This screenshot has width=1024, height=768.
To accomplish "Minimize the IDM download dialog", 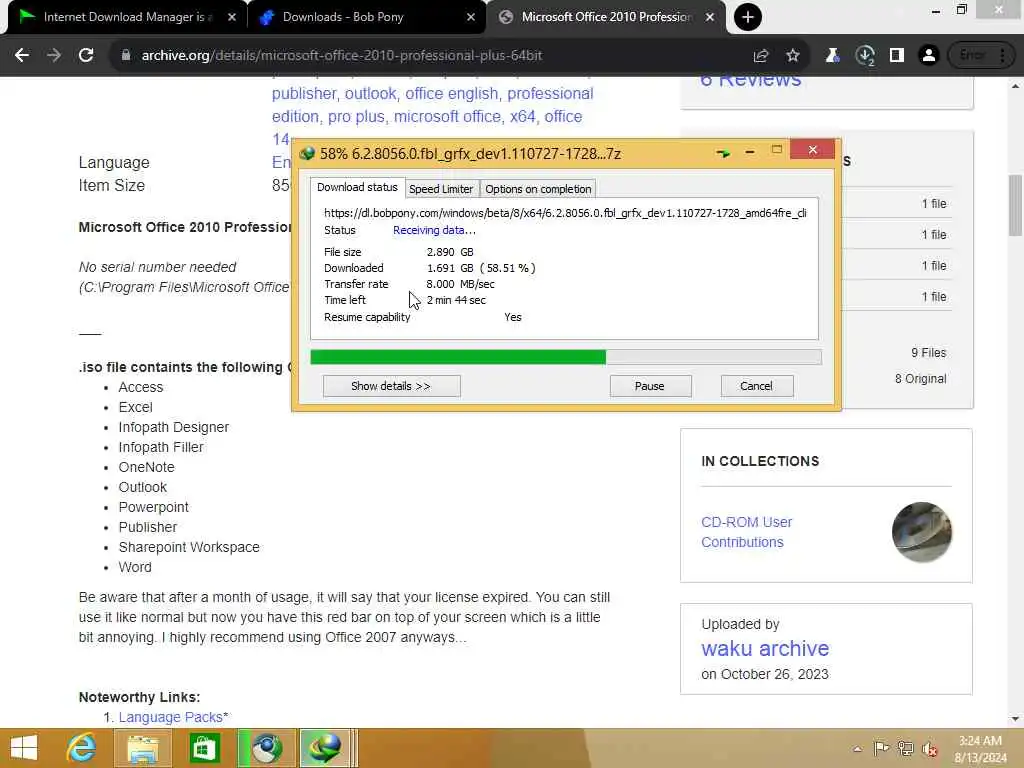I will coord(750,152).
